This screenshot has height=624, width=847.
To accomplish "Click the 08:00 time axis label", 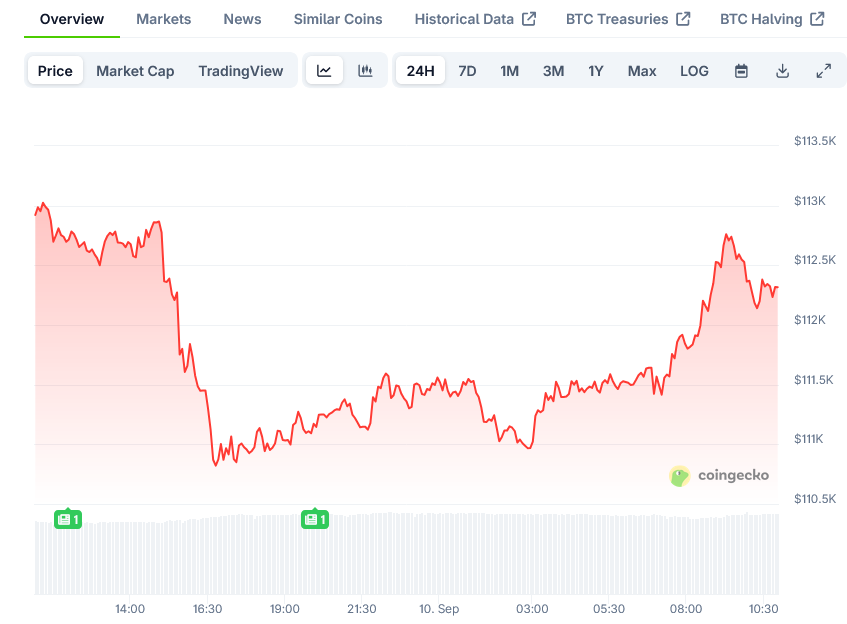I will pyautogui.click(x=686, y=609).
